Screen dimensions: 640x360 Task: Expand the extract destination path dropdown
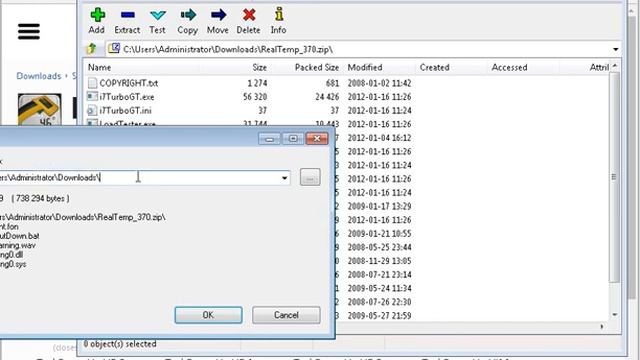point(284,178)
